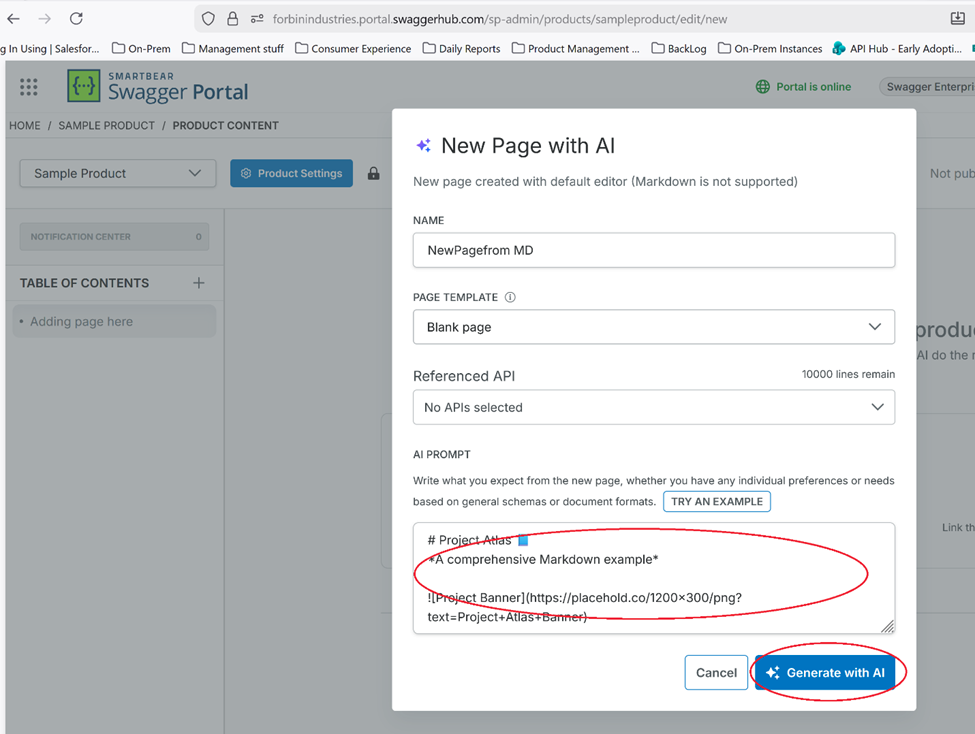Open the Page Template Blank page dropdown

pyautogui.click(x=653, y=327)
